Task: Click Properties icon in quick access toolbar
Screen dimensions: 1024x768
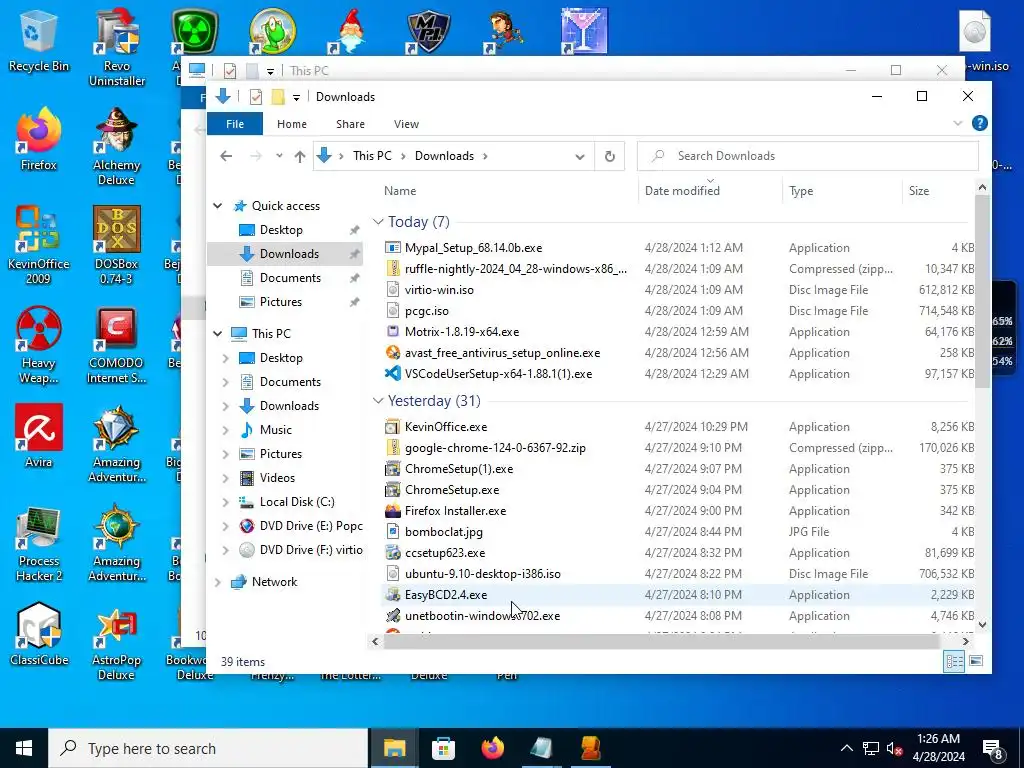Action: pyautogui.click(x=256, y=97)
